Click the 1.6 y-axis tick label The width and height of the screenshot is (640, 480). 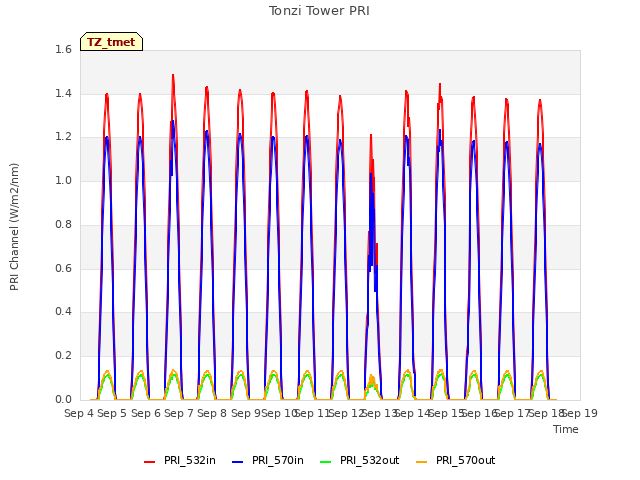[x=63, y=49]
